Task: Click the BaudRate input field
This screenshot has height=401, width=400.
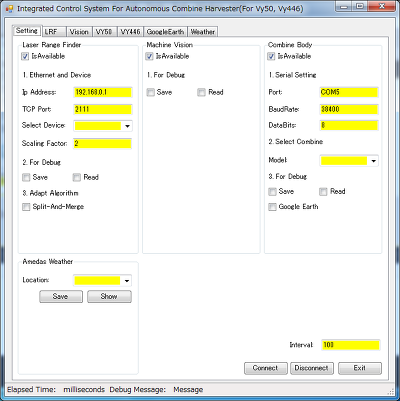Action: click(349, 109)
